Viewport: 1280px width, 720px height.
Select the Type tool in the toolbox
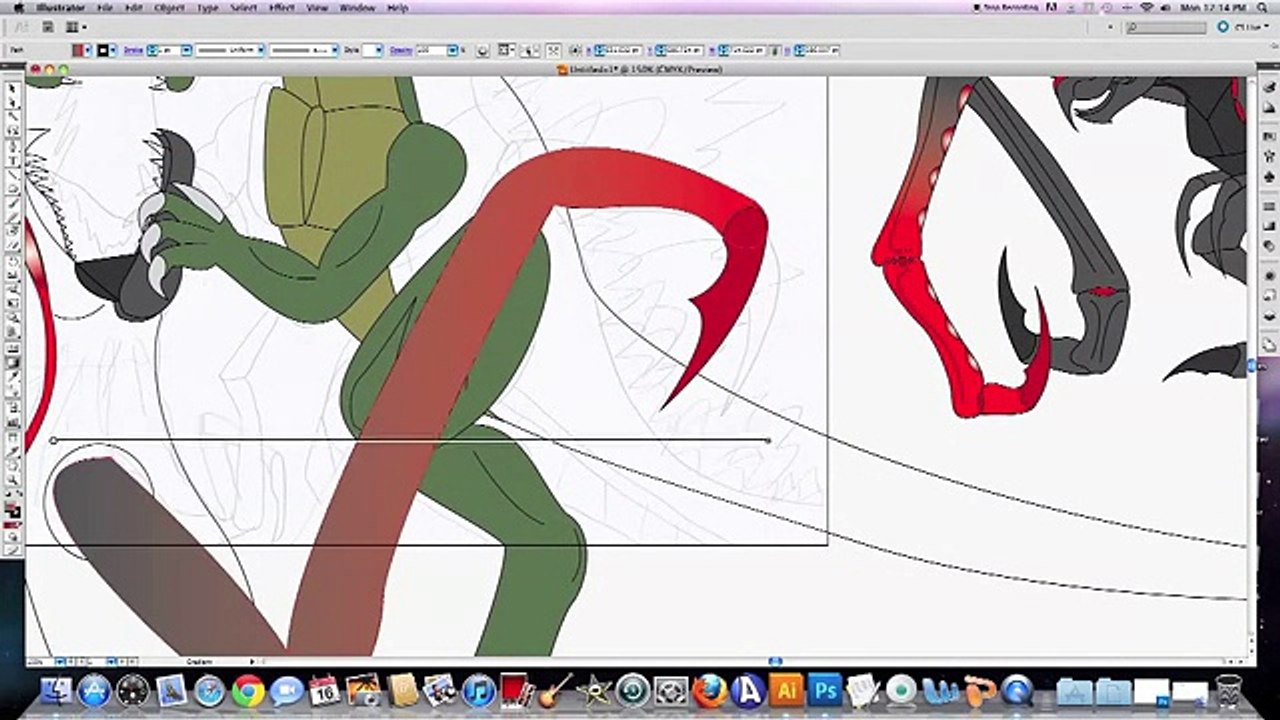(13, 160)
